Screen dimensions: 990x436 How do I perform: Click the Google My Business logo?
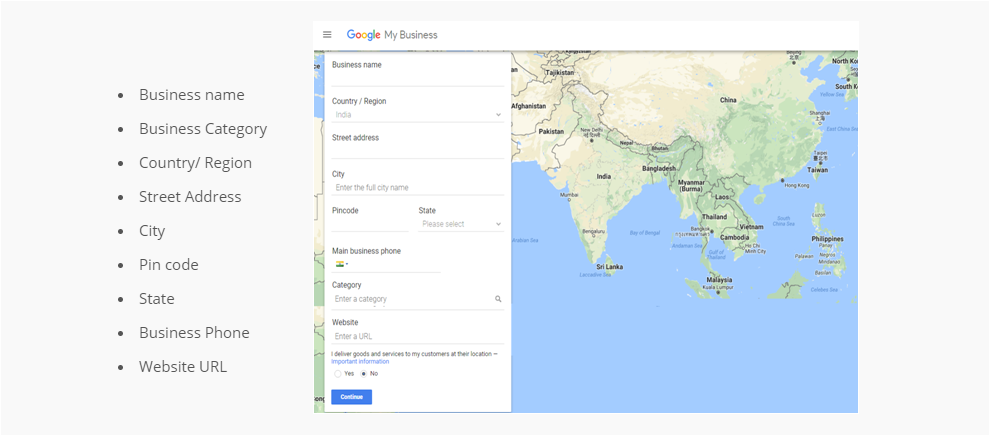tap(392, 35)
